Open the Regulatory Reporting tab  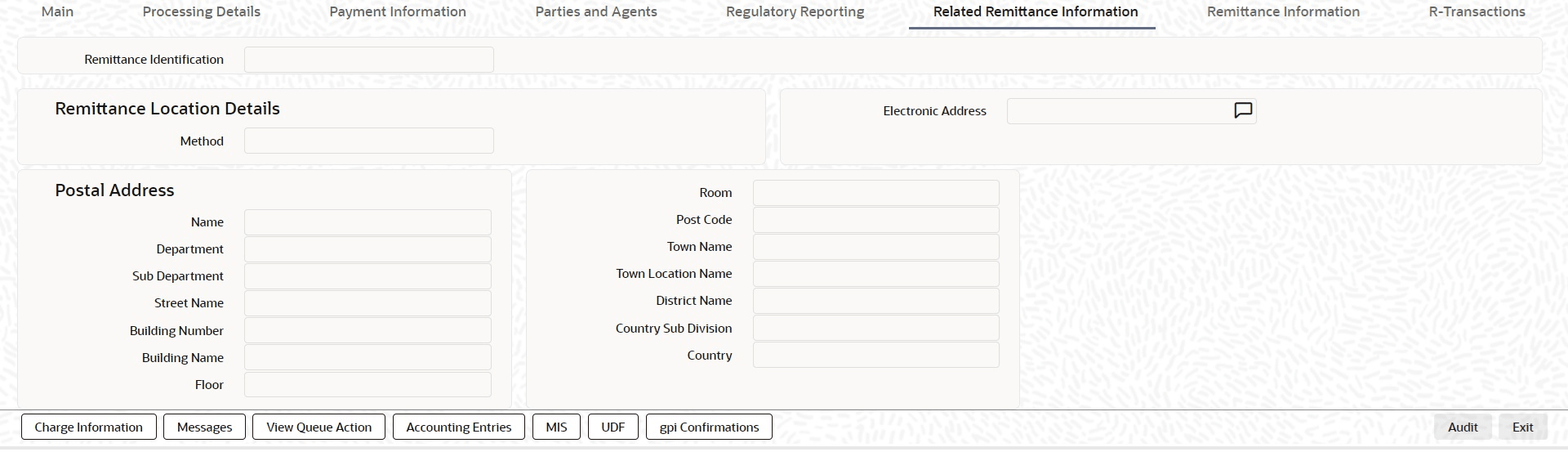click(x=795, y=11)
